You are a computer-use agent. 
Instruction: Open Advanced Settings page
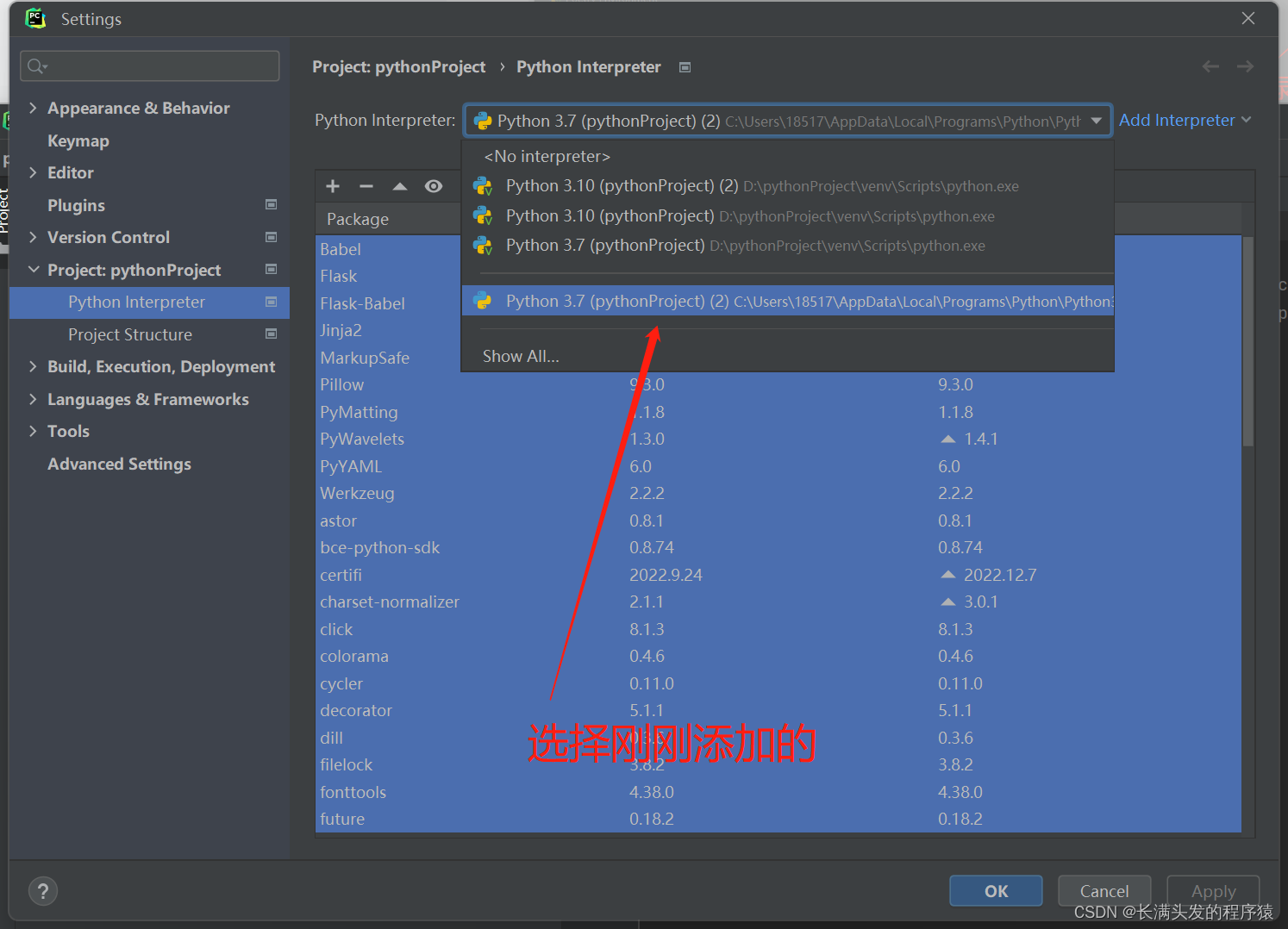[x=119, y=464]
